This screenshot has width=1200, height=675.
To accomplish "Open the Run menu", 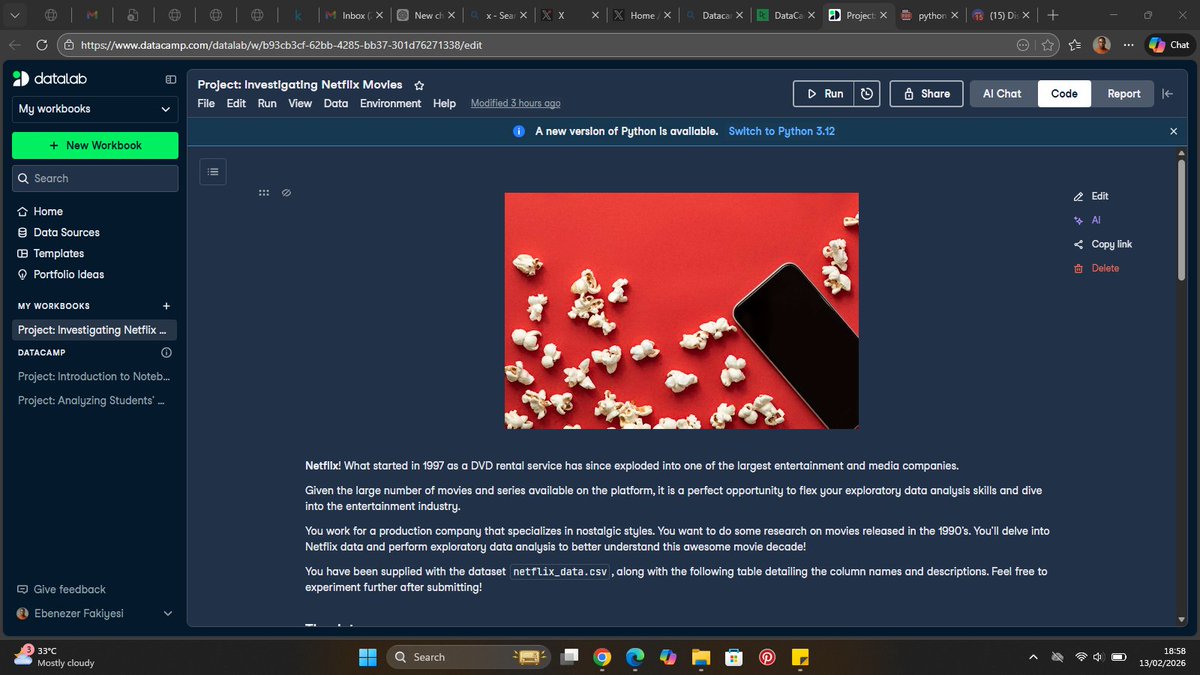I will click(267, 103).
